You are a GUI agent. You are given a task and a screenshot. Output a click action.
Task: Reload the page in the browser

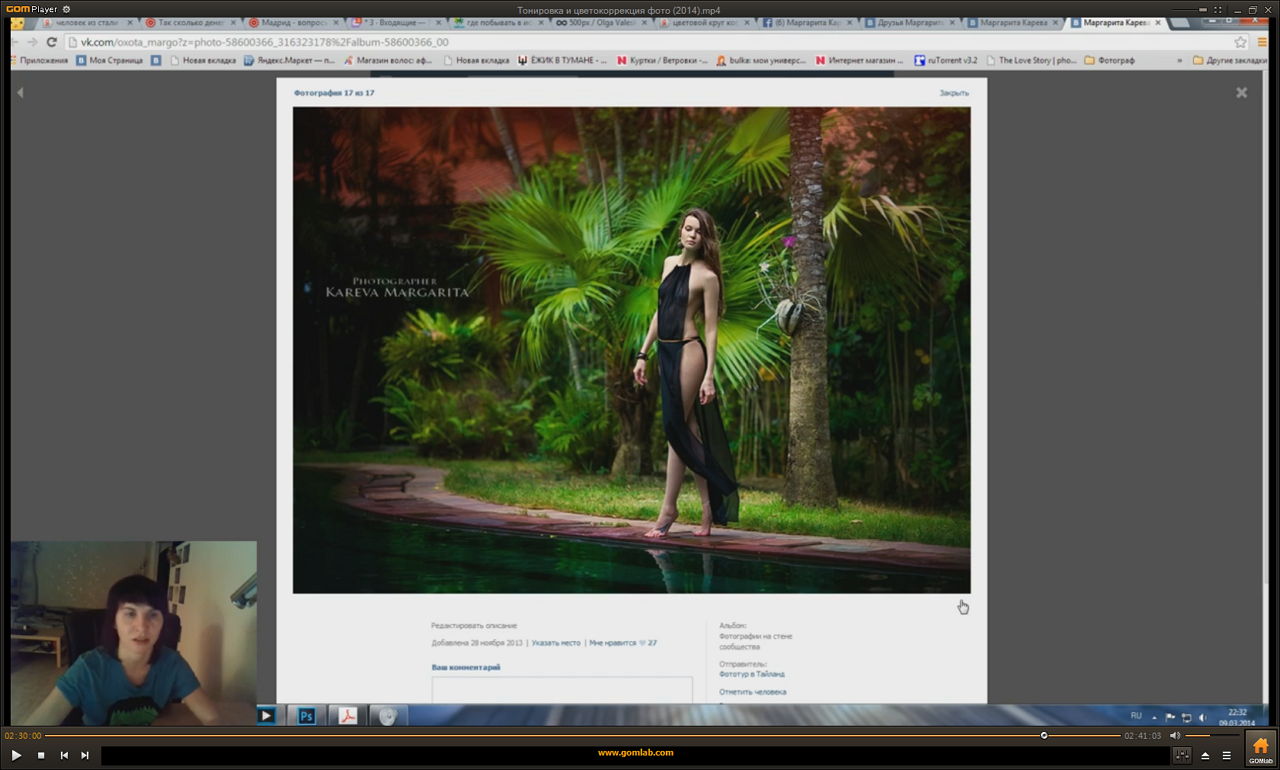[x=52, y=42]
